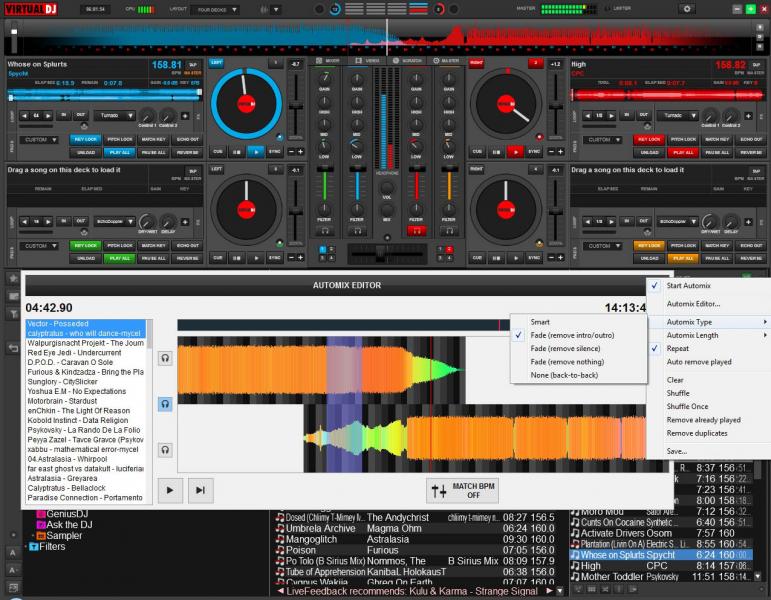The height and width of the screenshot is (600, 771).
Task: Toggle the orange KEY LOCK on the bottom-right deck
Action: coord(649,245)
